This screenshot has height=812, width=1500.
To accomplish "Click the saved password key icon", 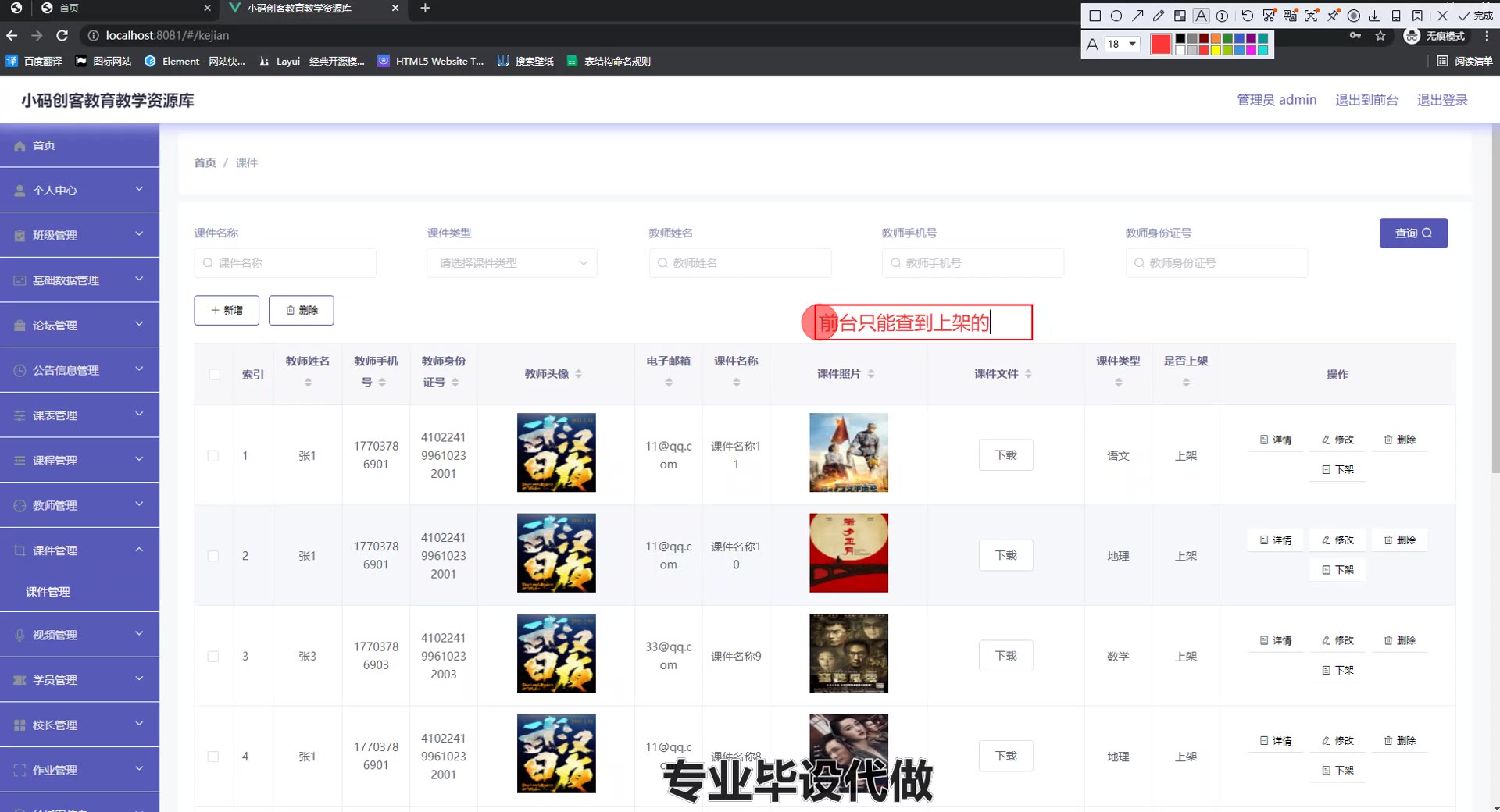I will (x=1355, y=36).
